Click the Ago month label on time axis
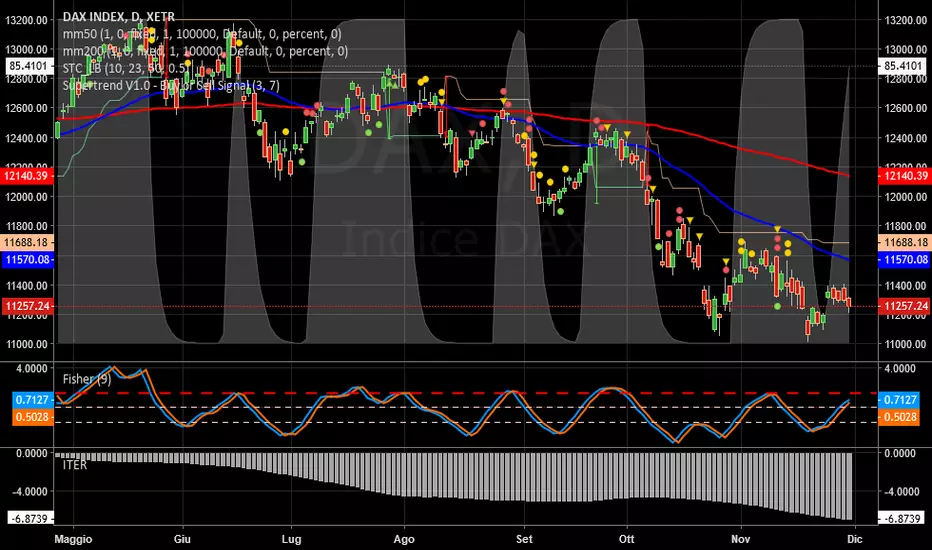The width and height of the screenshot is (932, 550). [404, 539]
